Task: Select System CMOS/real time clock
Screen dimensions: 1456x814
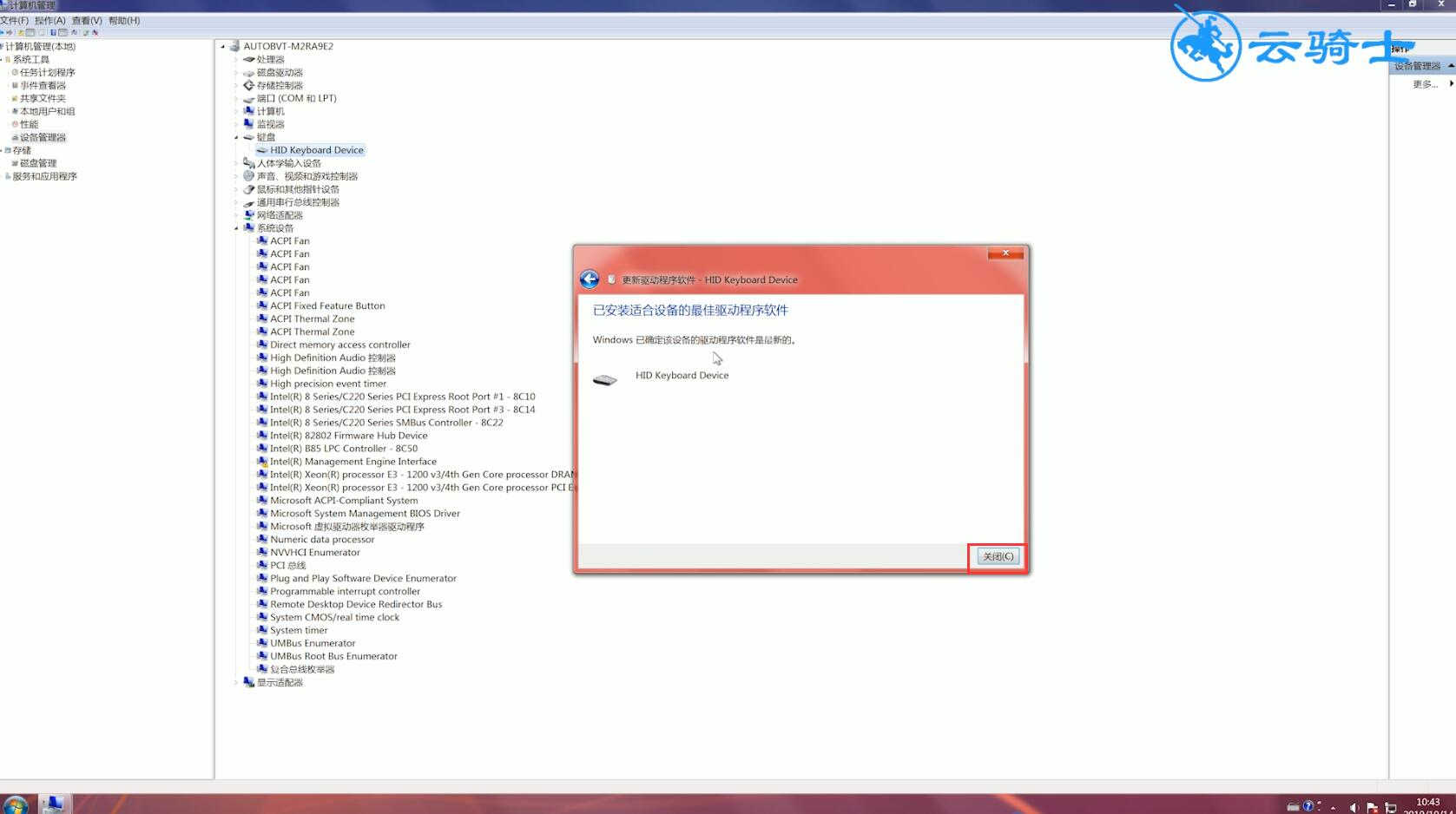Action: click(x=334, y=617)
